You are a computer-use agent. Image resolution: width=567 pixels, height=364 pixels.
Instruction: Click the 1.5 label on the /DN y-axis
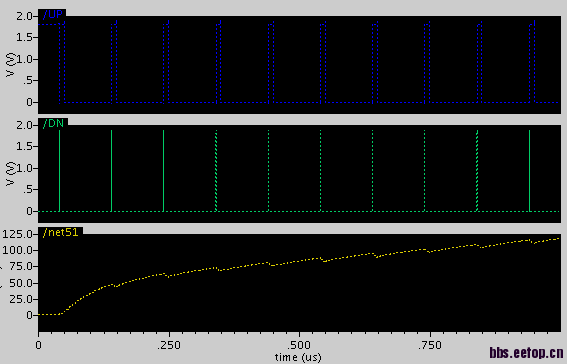pyautogui.click(x=25, y=146)
